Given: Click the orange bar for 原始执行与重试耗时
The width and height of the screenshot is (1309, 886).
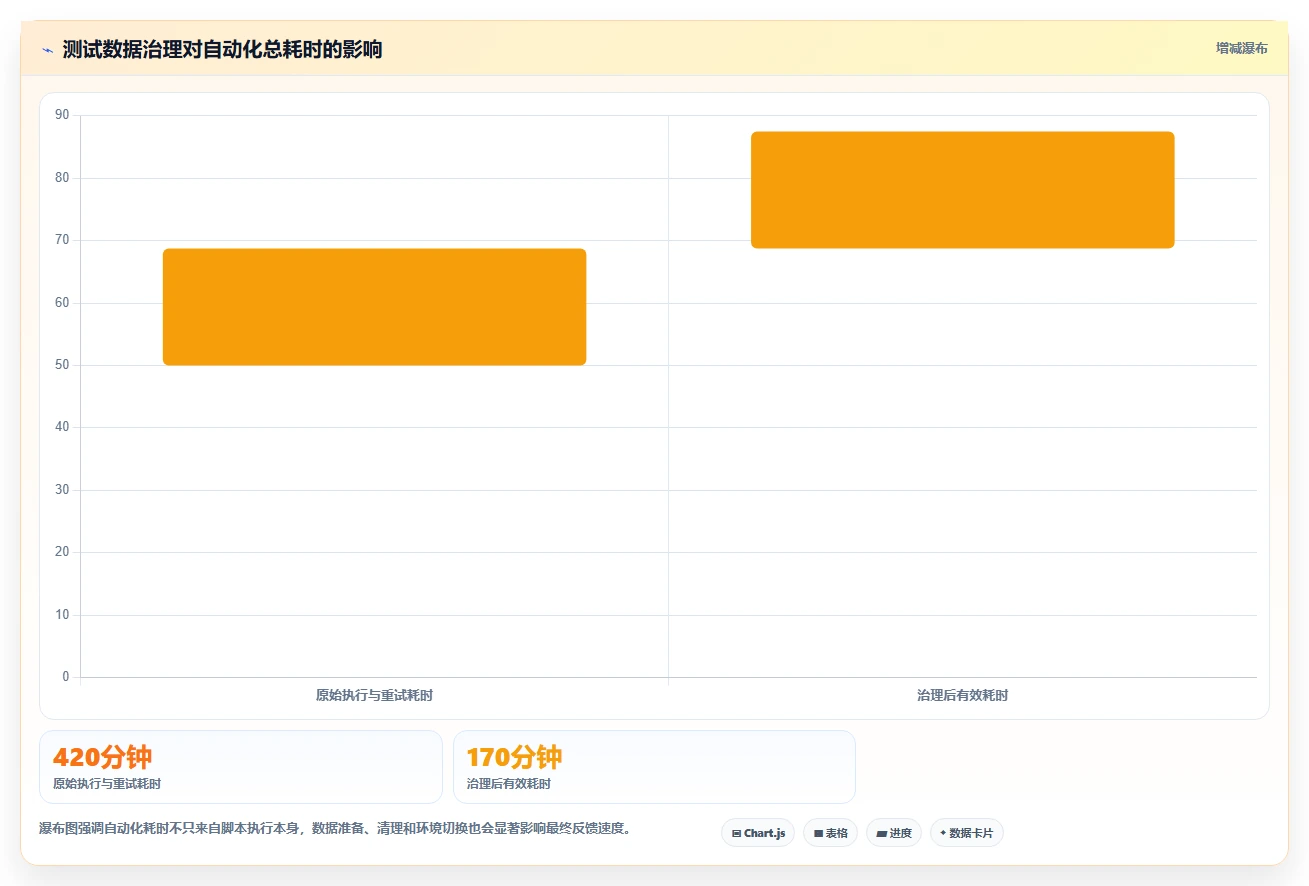Looking at the screenshot, I should point(374,307).
